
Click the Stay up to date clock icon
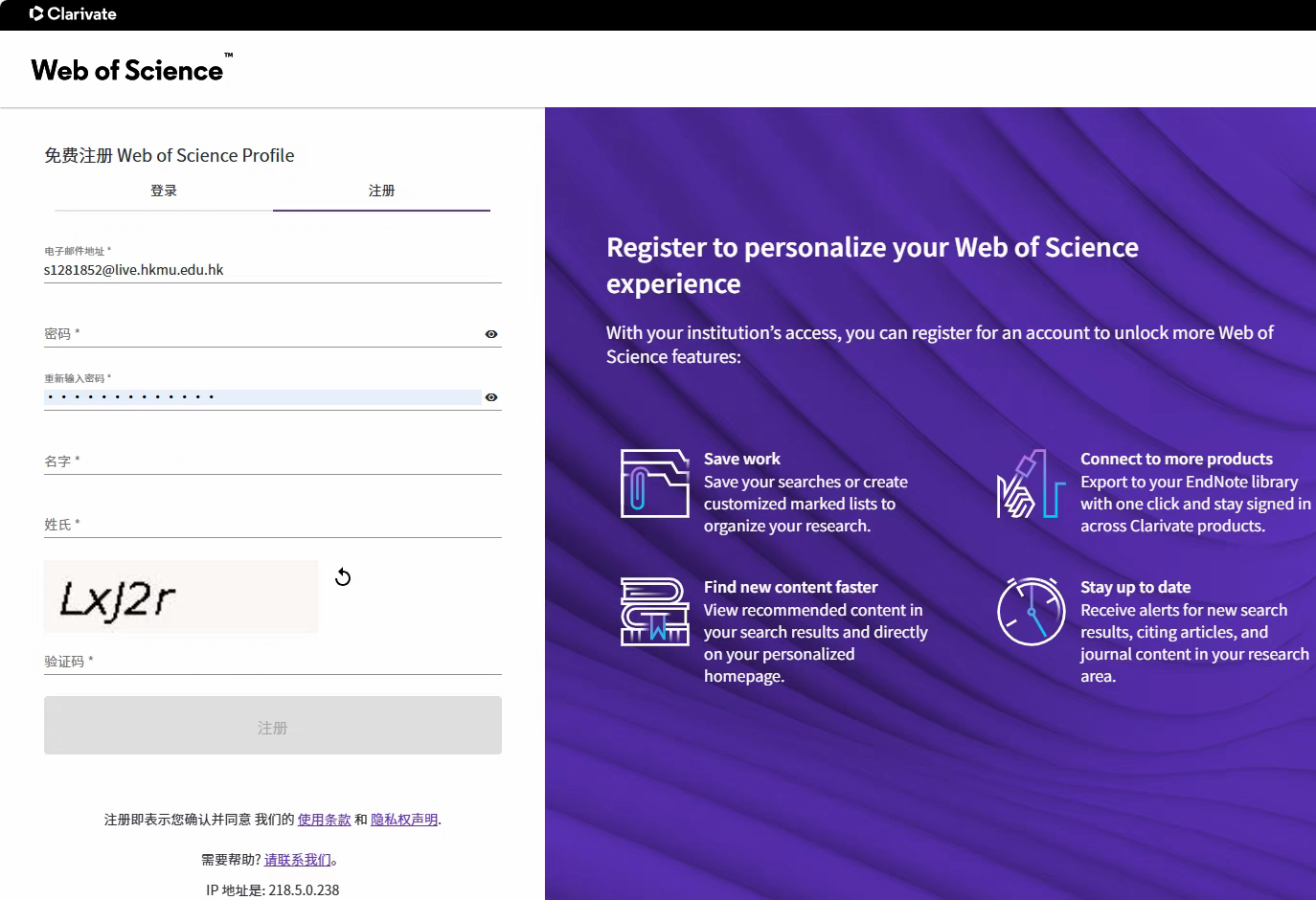coord(1031,612)
